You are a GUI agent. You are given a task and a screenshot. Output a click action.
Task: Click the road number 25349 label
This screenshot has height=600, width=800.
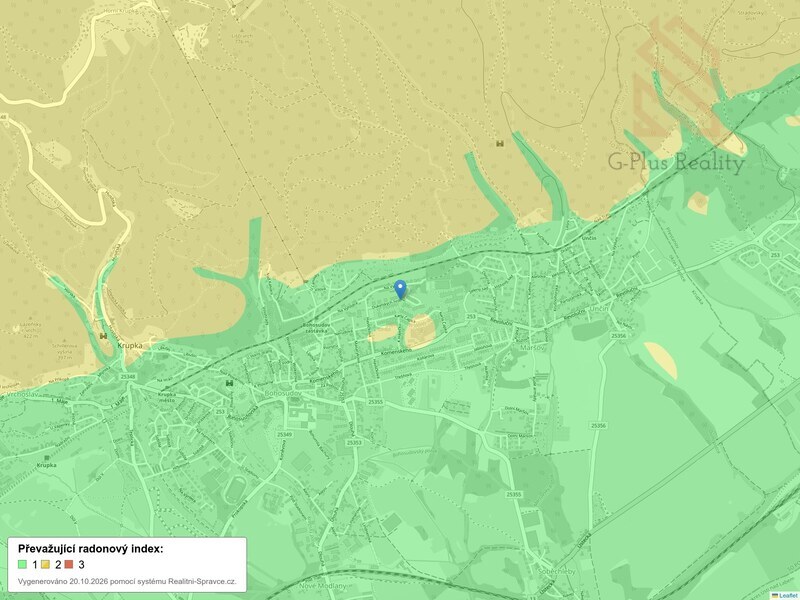tap(285, 435)
